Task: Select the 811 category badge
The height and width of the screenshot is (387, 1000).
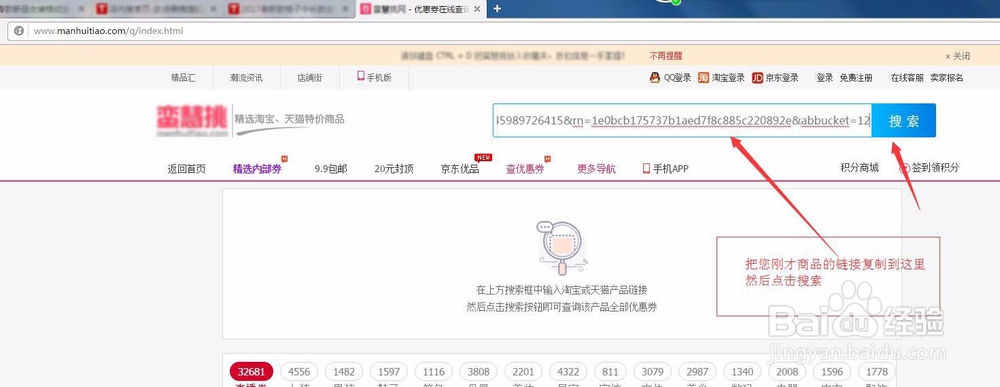Action: (610, 372)
